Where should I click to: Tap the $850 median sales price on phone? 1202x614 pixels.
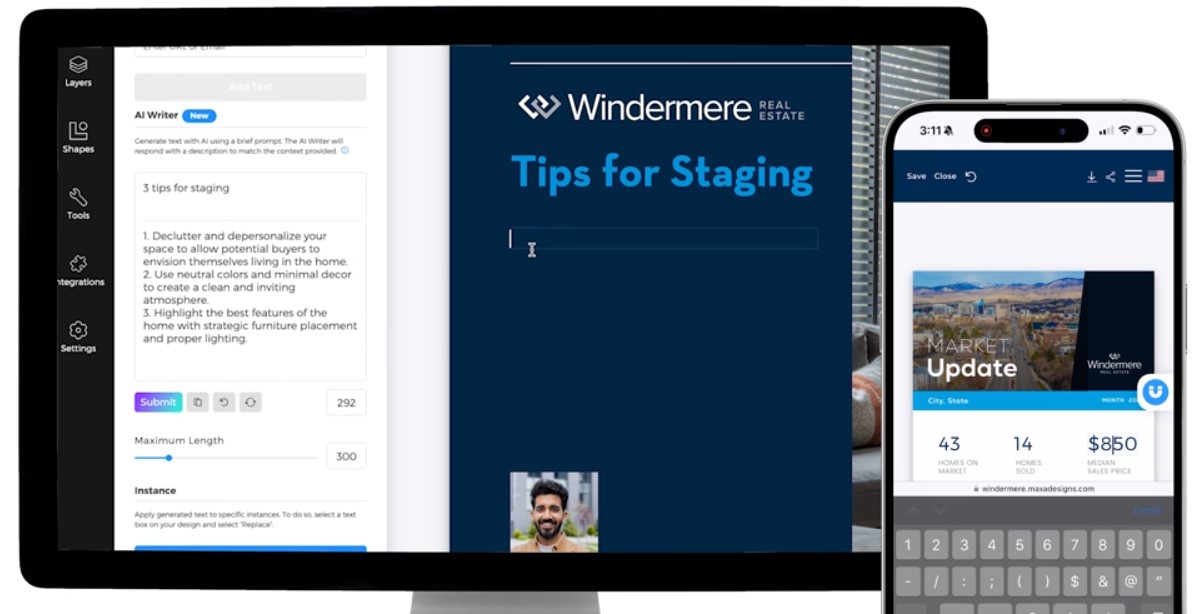click(x=1112, y=444)
